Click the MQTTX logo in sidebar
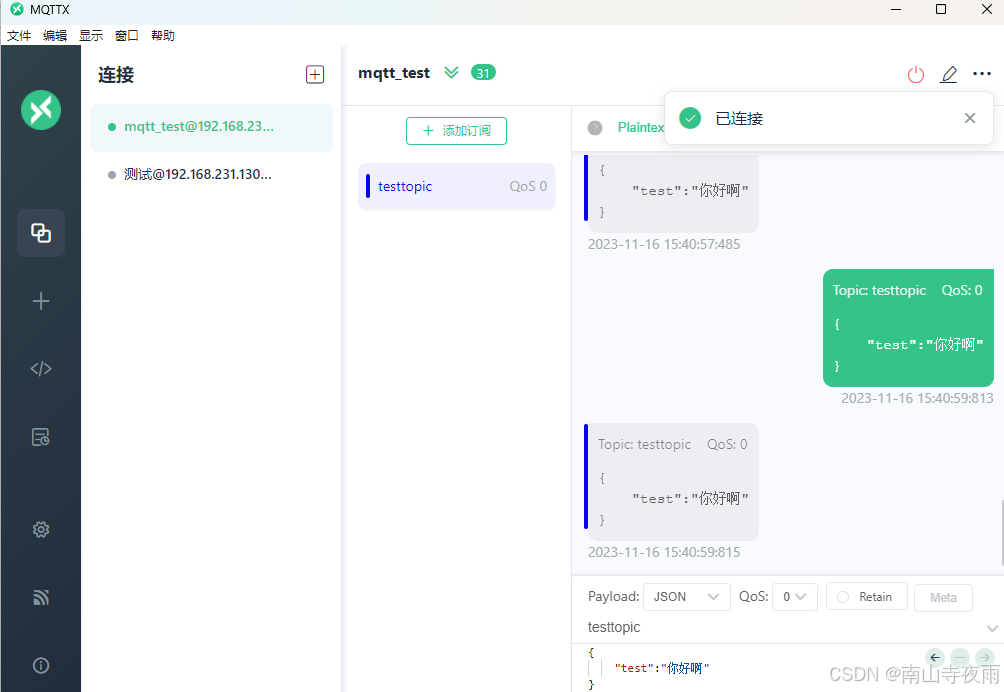Viewport: 1004px width, 692px height. [x=41, y=109]
